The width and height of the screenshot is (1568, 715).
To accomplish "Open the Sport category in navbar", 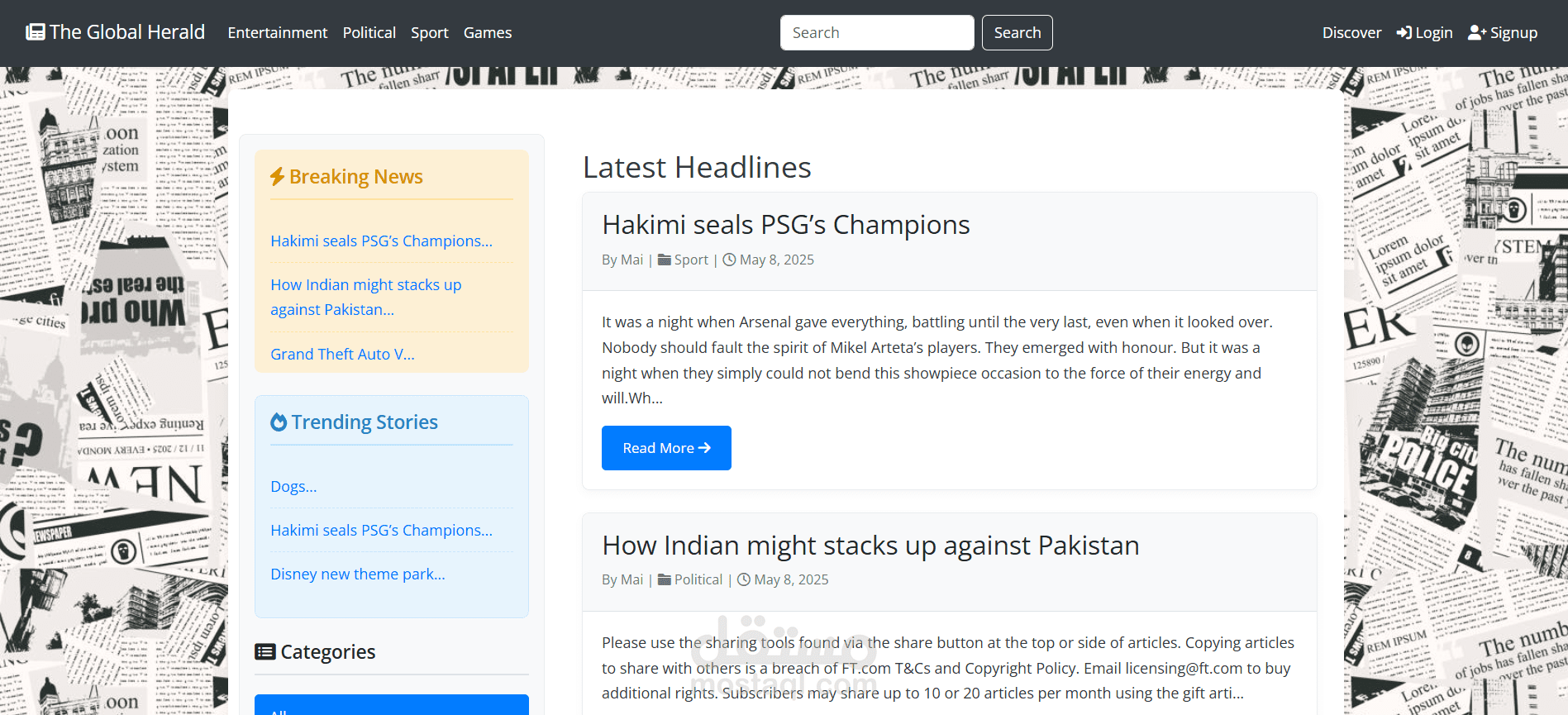I will pyautogui.click(x=430, y=32).
